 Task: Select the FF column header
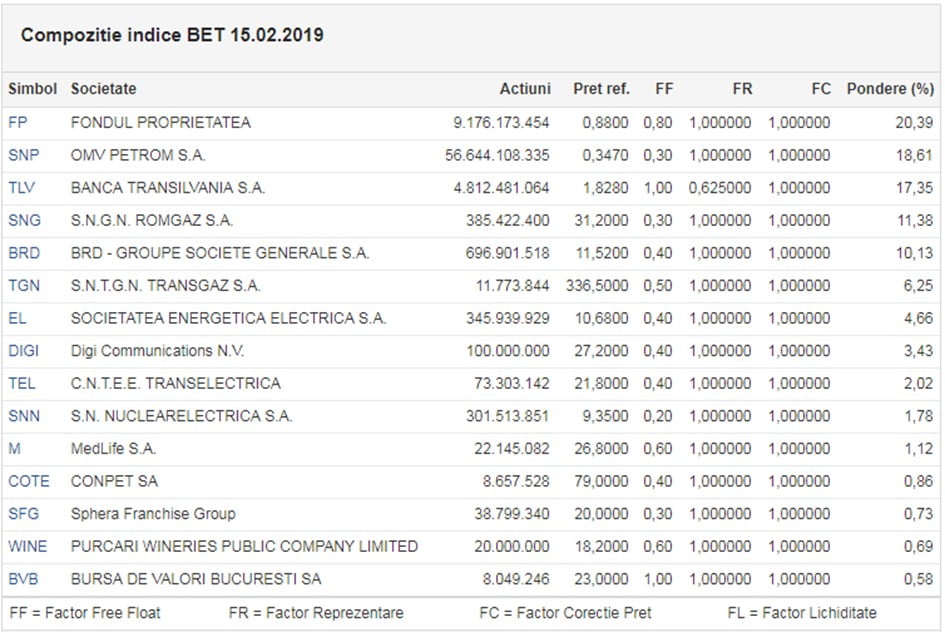coord(664,89)
